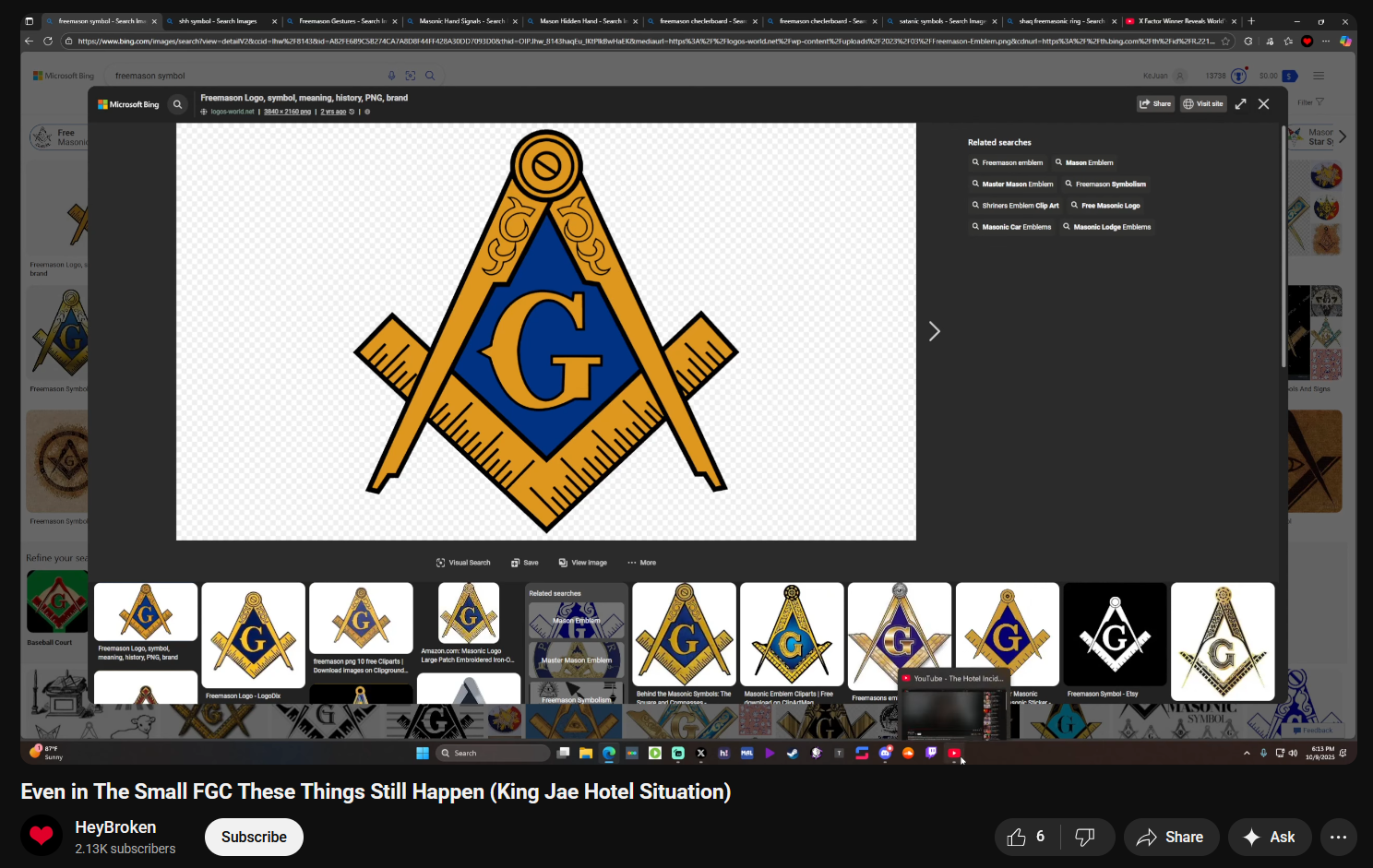Reload the page with the browser refresh icon
Screen dimensions: 1373x868
(48, 41)
